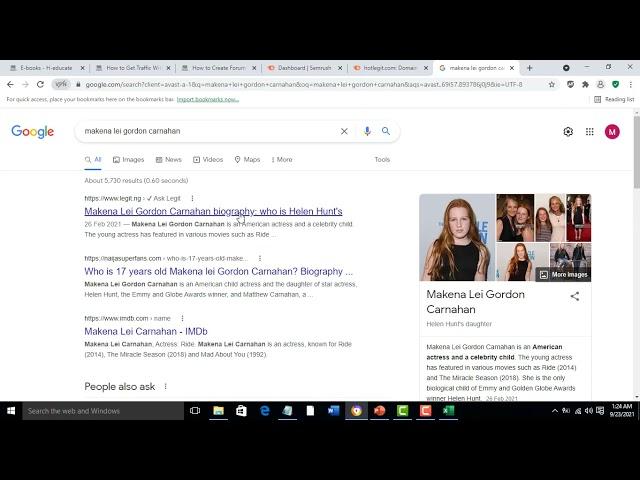Open result options for naijasuperfans listing
The image size is (640, 480).
(x=260, y=258)
